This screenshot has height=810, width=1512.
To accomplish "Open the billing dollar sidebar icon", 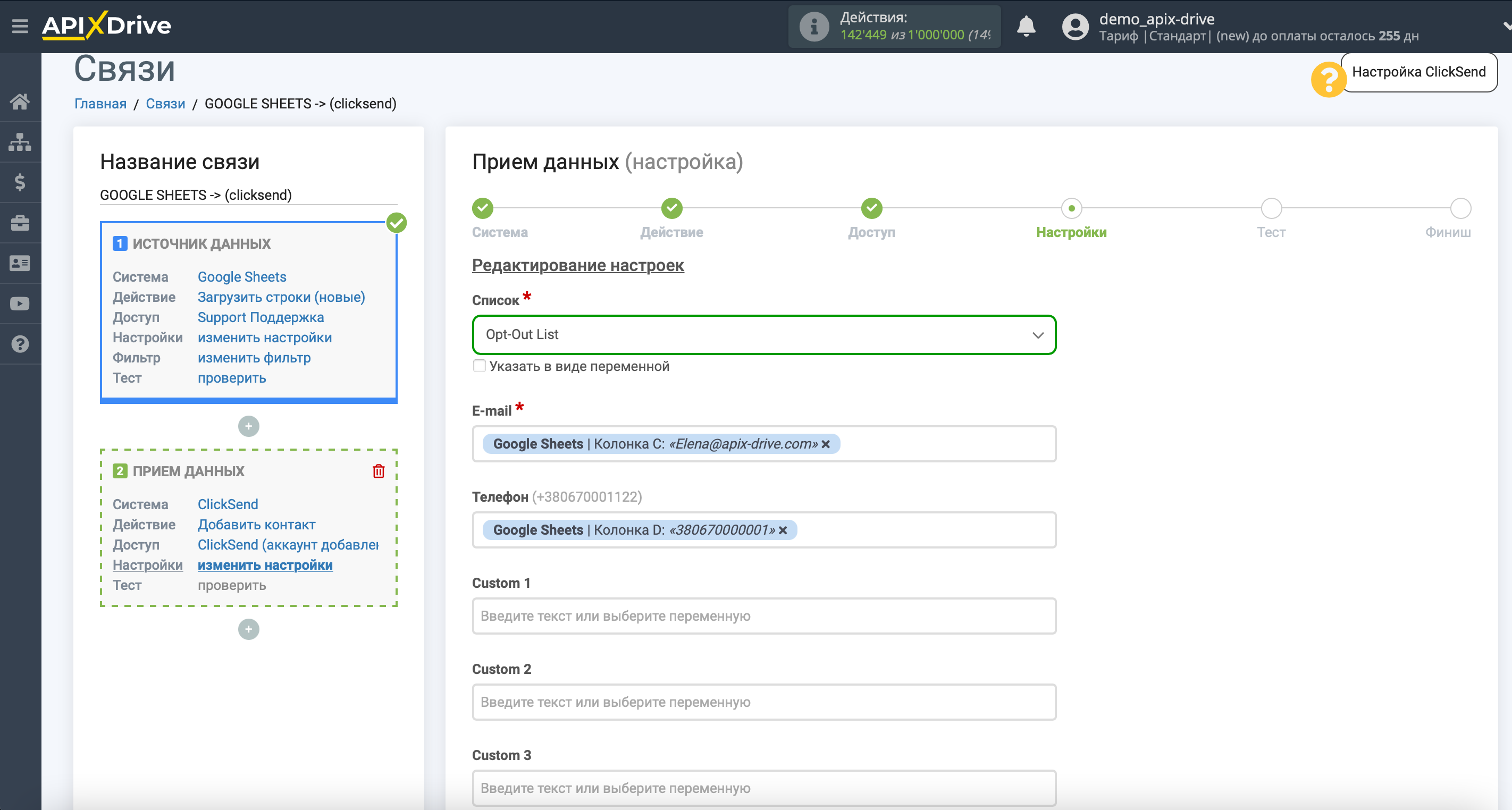I will (20, 182).
